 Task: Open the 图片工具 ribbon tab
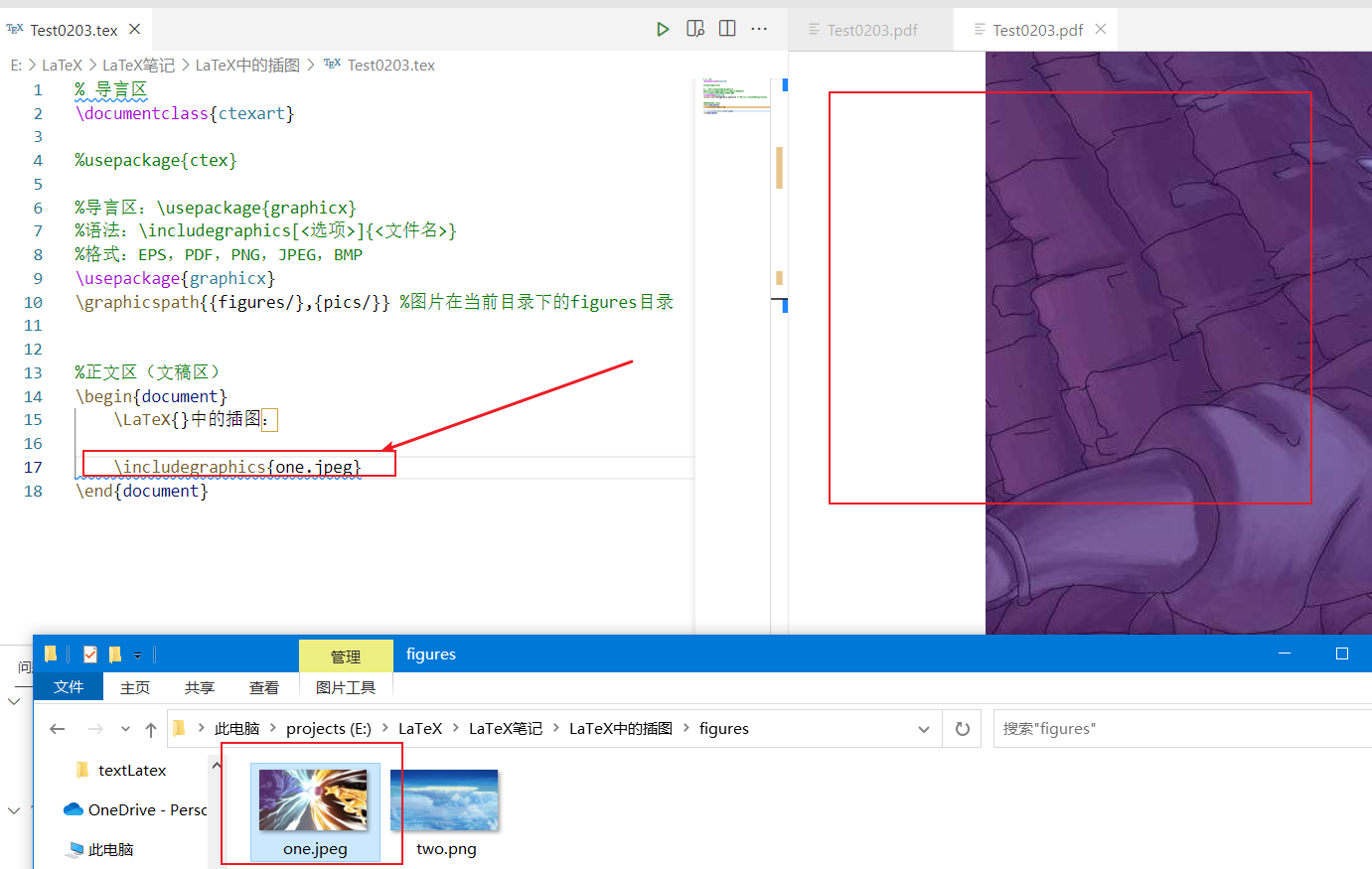pos(346,687)
